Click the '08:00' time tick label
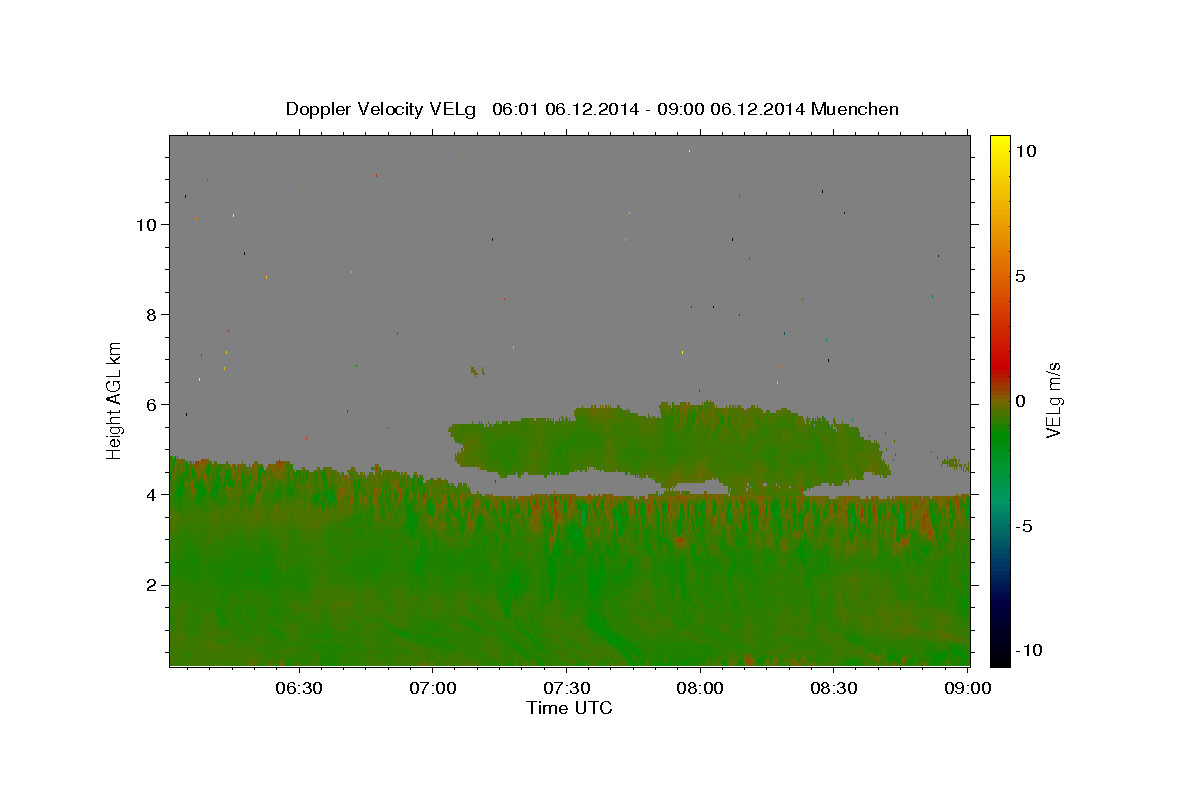 point(700,688)
